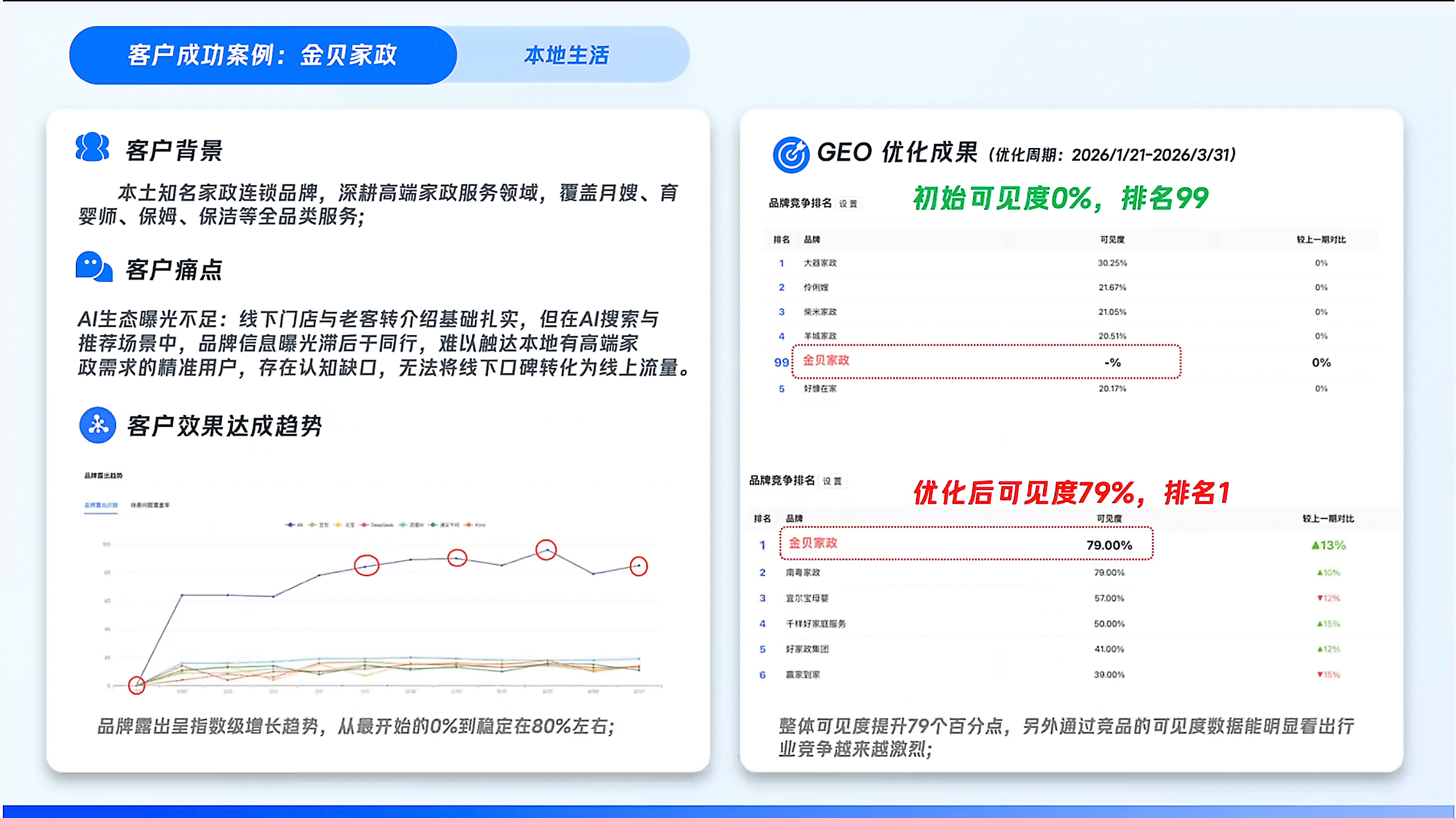Select the second grey tab in trend chart
The image size is (1456, 818).
point(150,505)
